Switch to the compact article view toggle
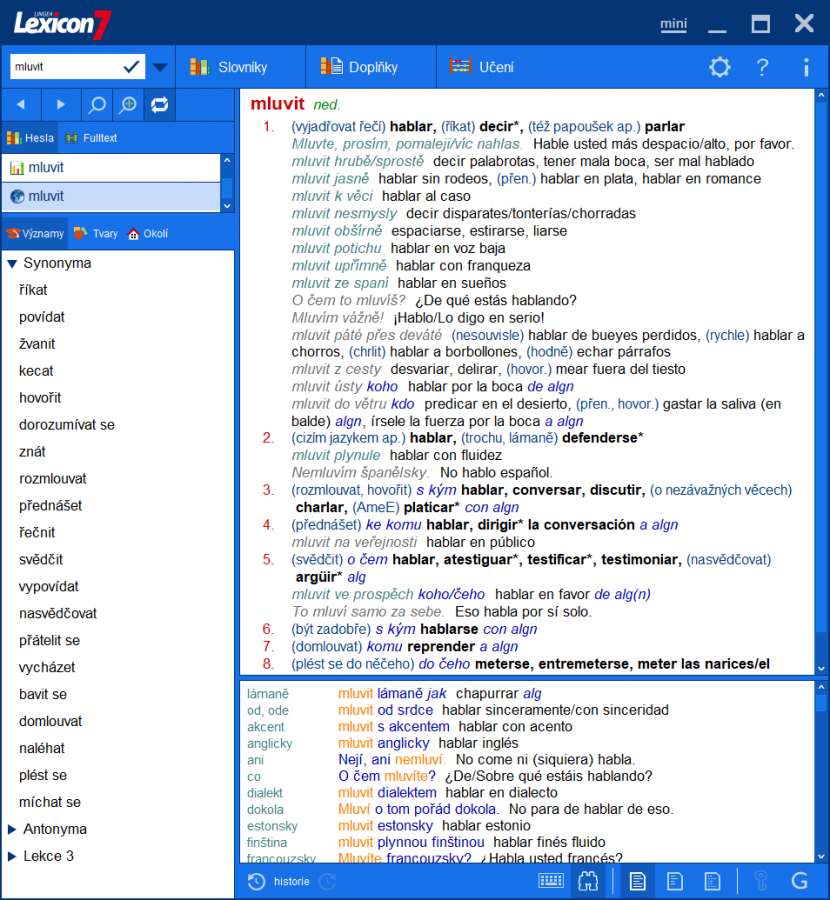 pyautogui.click(x=675, y=881)
